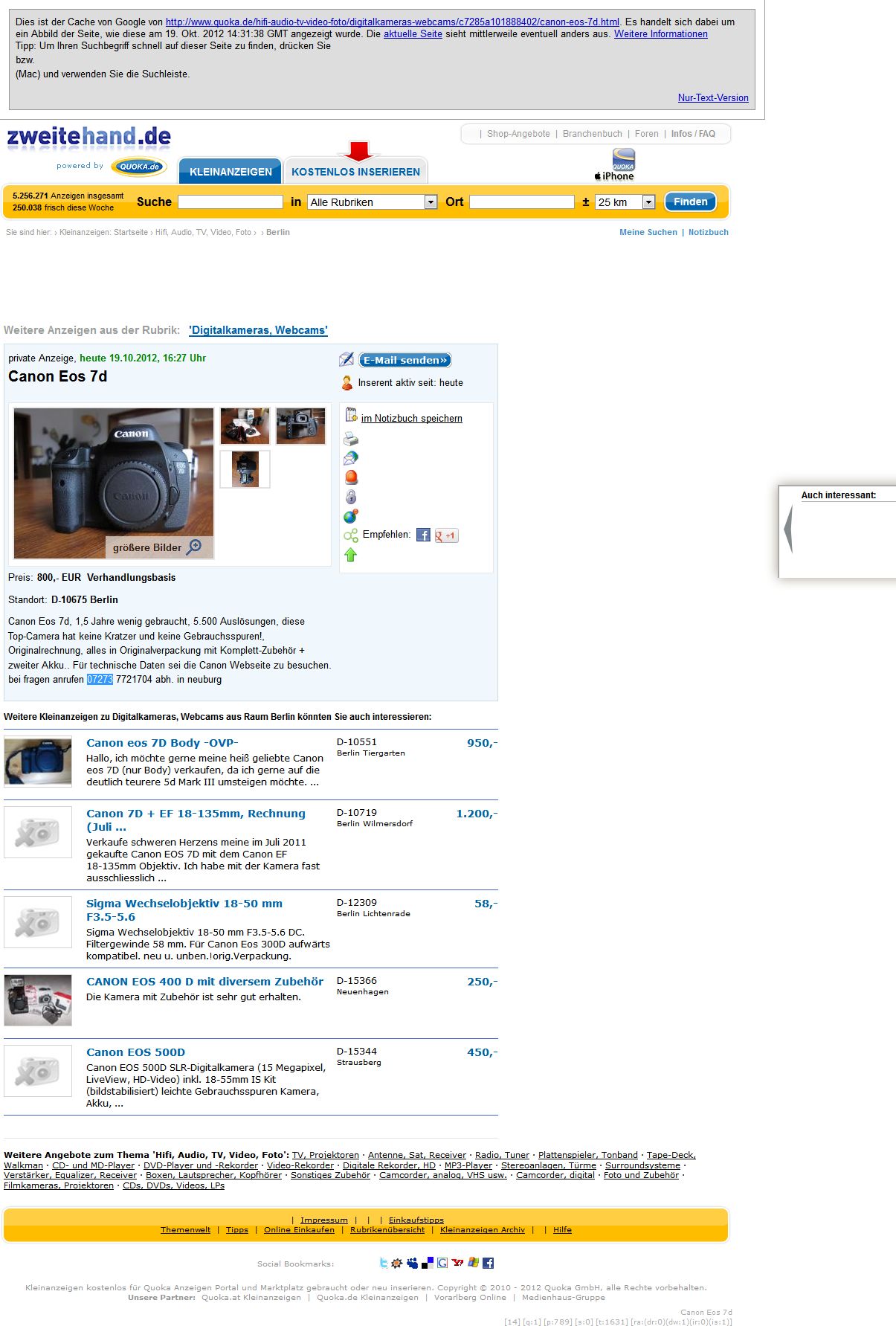Click the Ort location input field
Image resolution: width=896 pixels, height=1326 pixels.
(x=522, y=202)
